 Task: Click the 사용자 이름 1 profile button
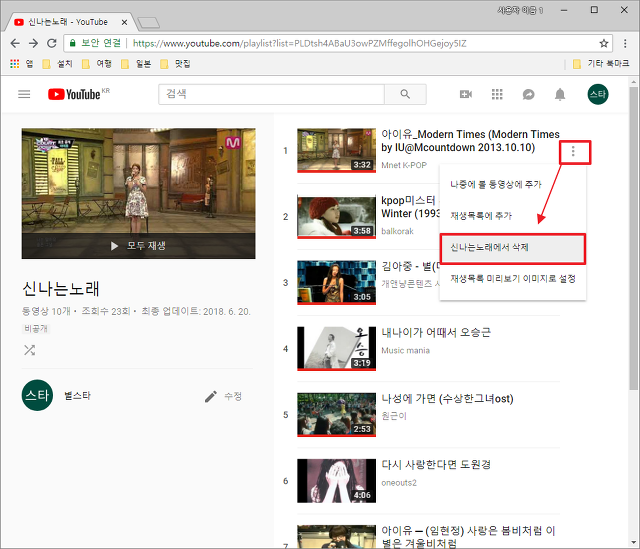[x=520, y=10]
